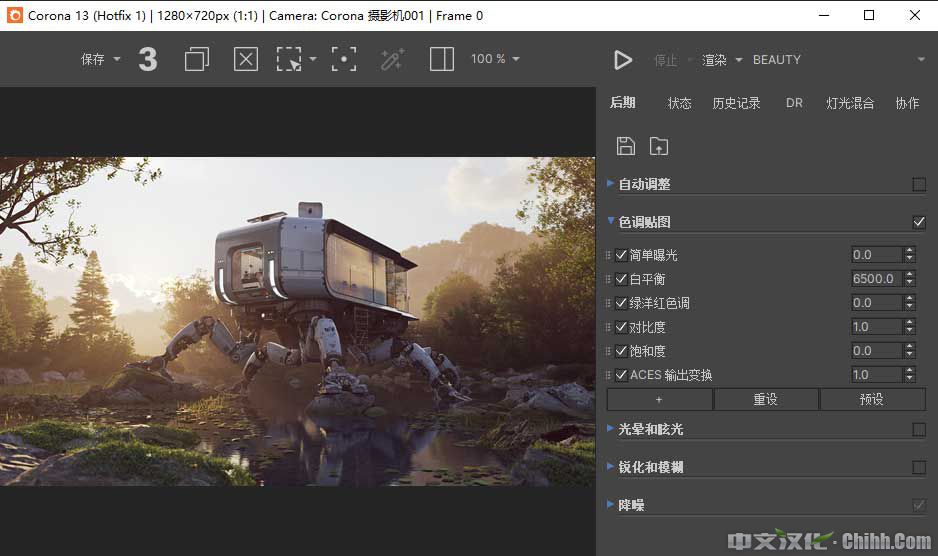Image resolution: width=938 pixels, height=556 pixels.
Task: Click the 预设 button
Action: [x=871, y=399]
